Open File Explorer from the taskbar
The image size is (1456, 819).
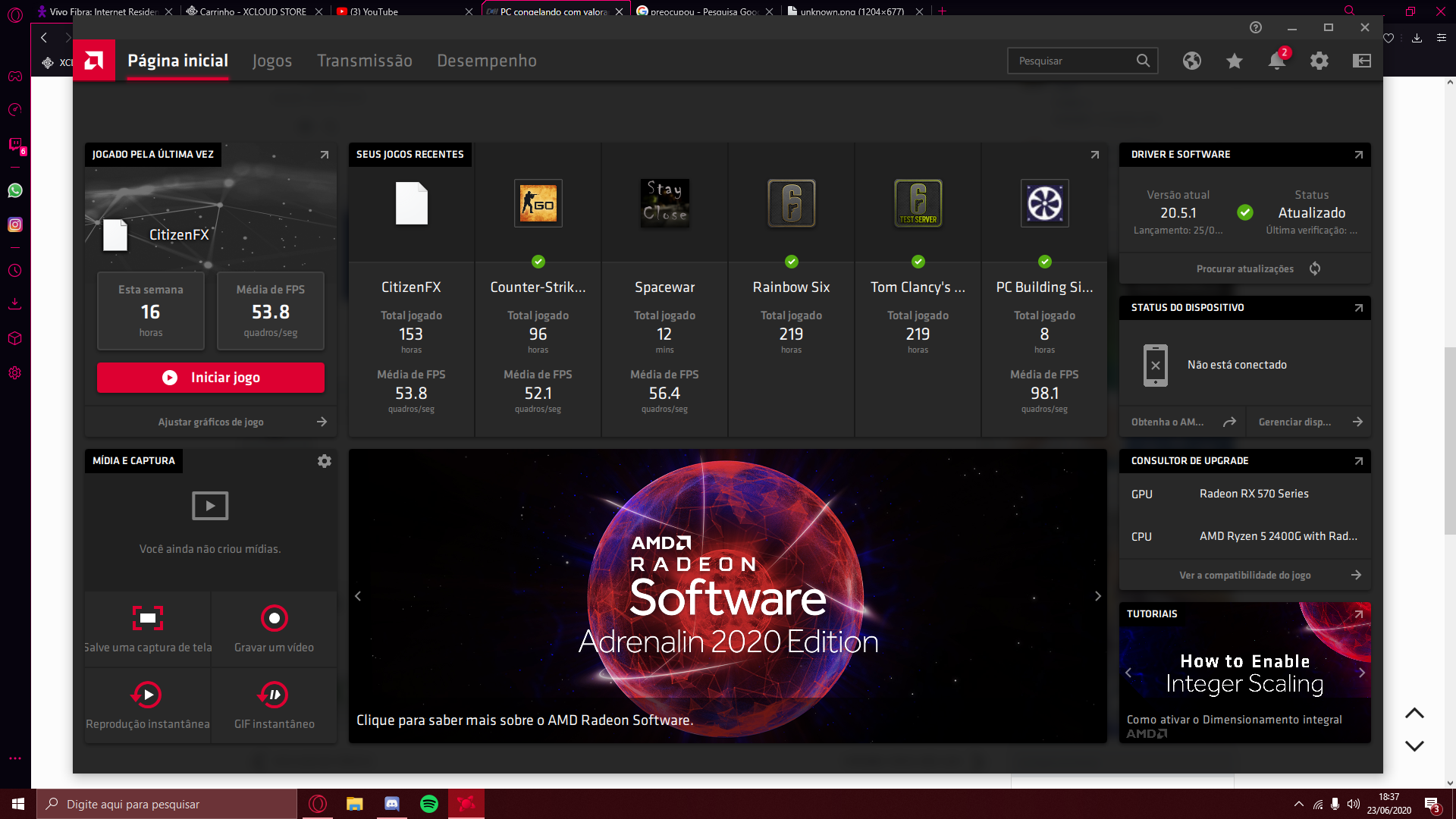[355, 804]
